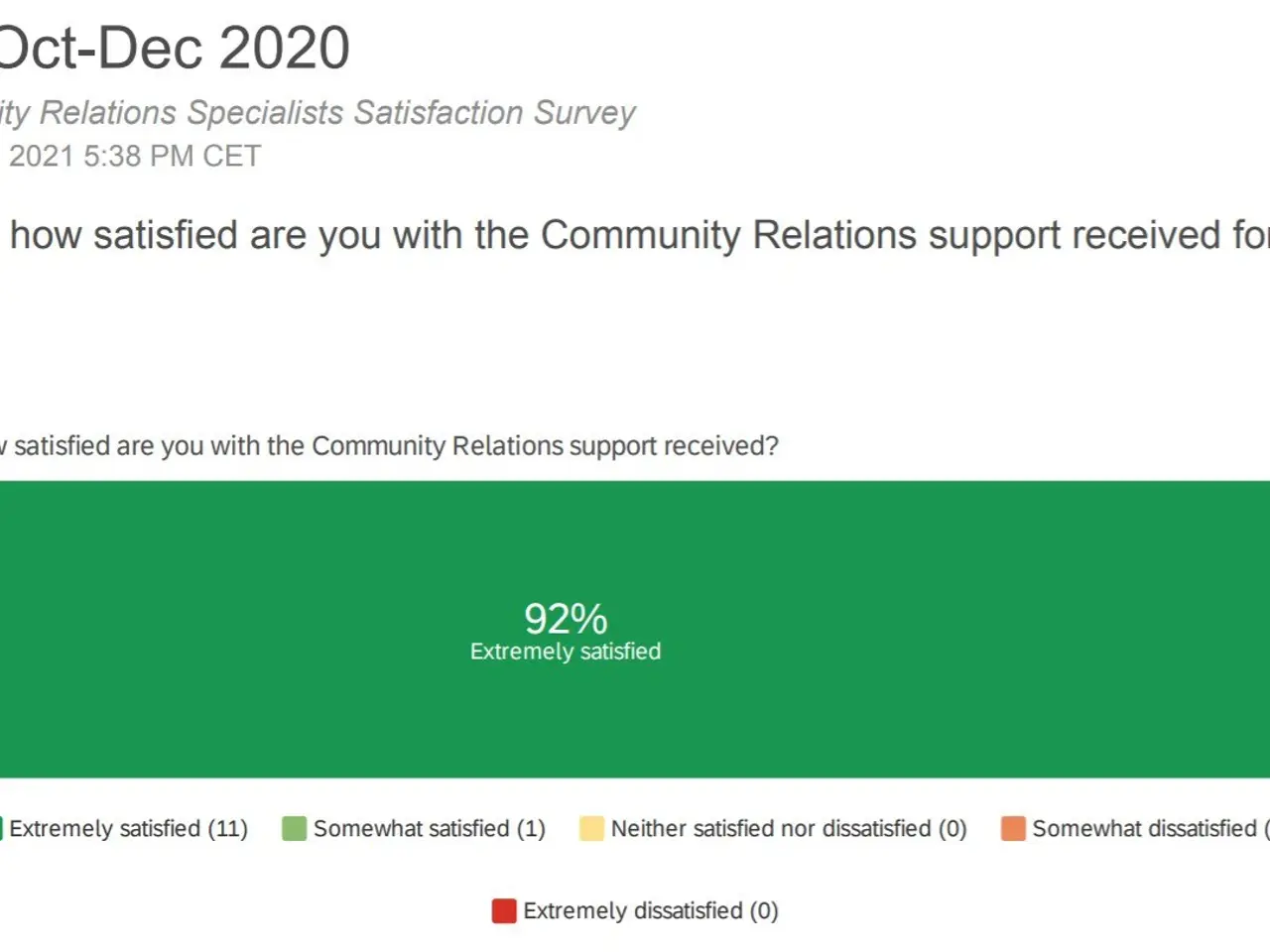This screenshot has height=952, width=1270.
Task: Click the orange Somewhat dissatisfied legend swatch
Action: point(1013,828)
